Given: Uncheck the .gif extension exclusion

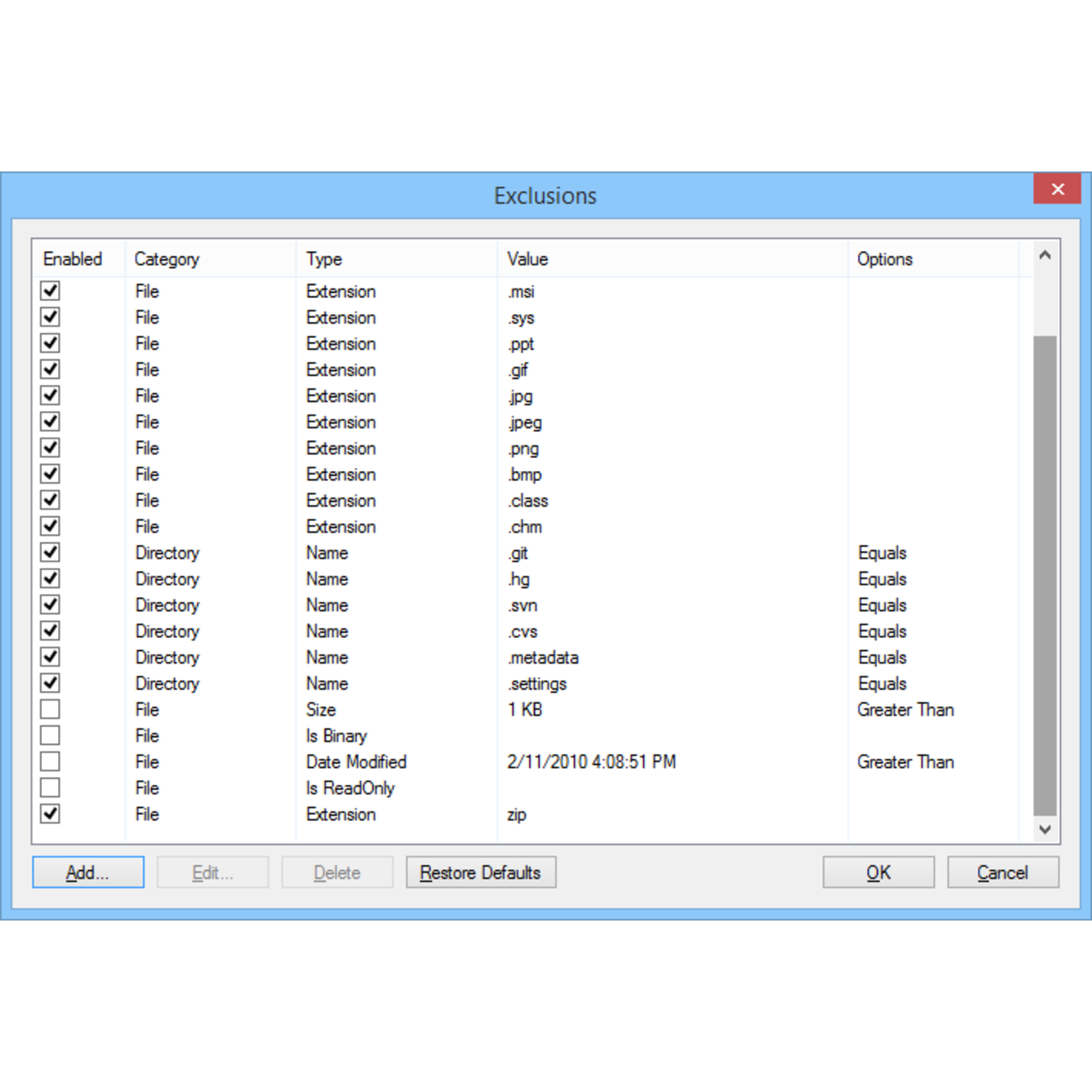Looking at the screenshot, I should point(49,369).
